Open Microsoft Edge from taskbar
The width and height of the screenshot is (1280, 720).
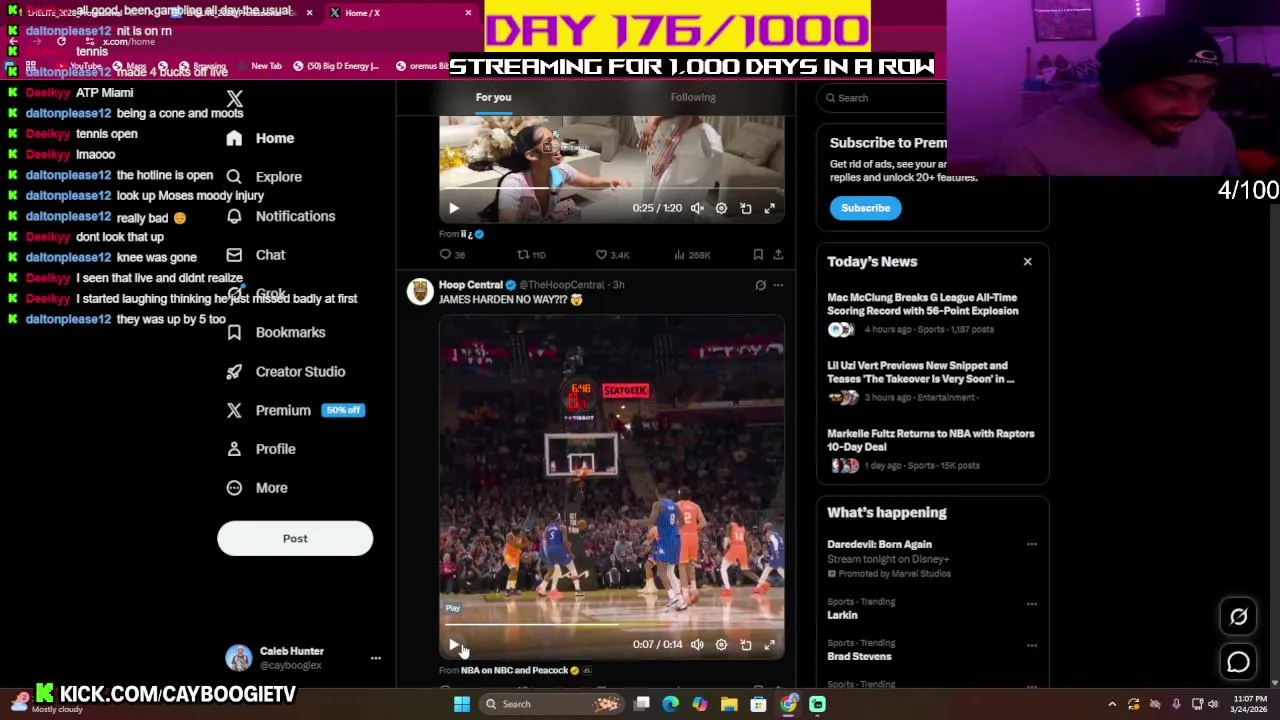(x=670, y=704)
